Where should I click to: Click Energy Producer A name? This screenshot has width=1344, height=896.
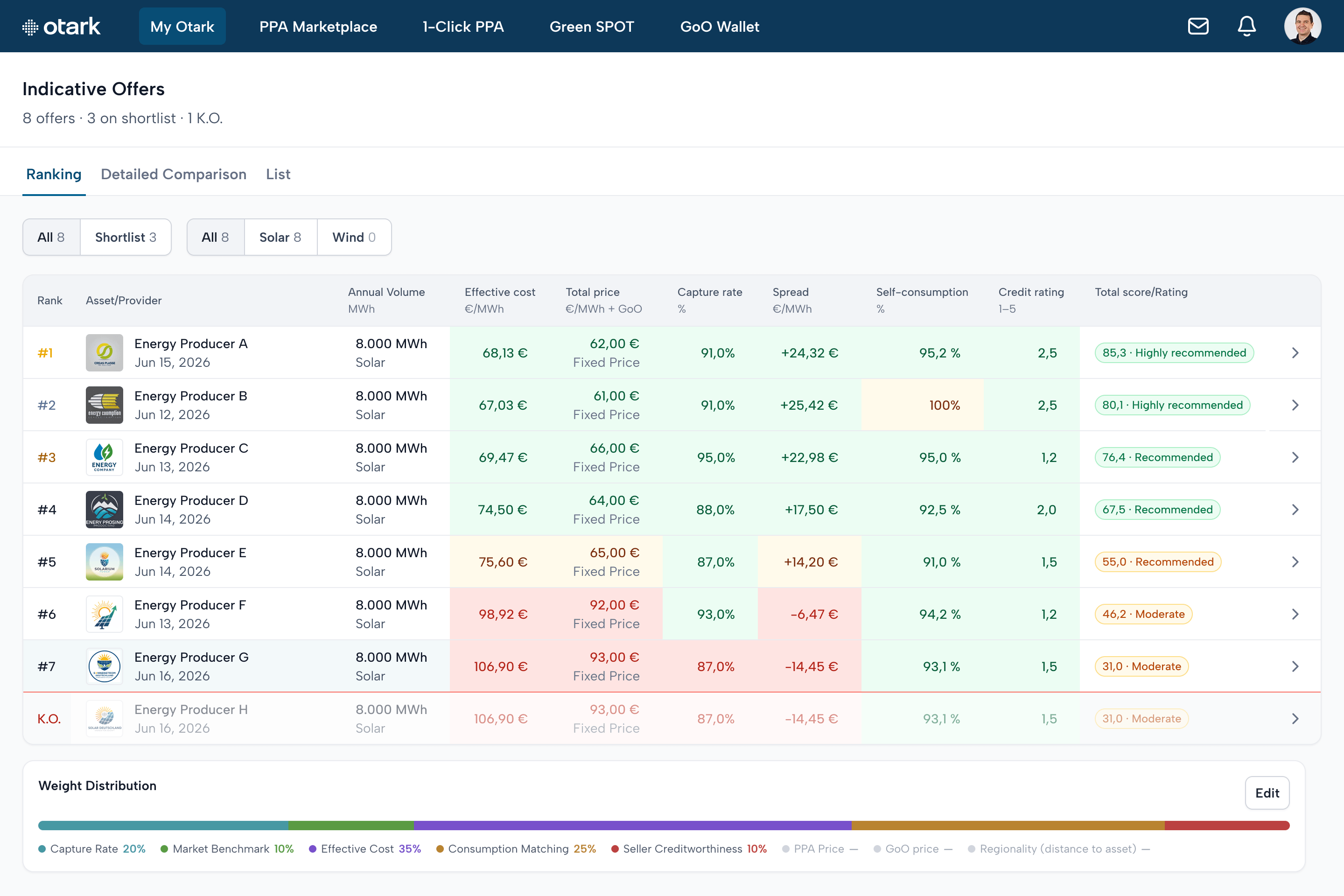click(x=191, y=343)
